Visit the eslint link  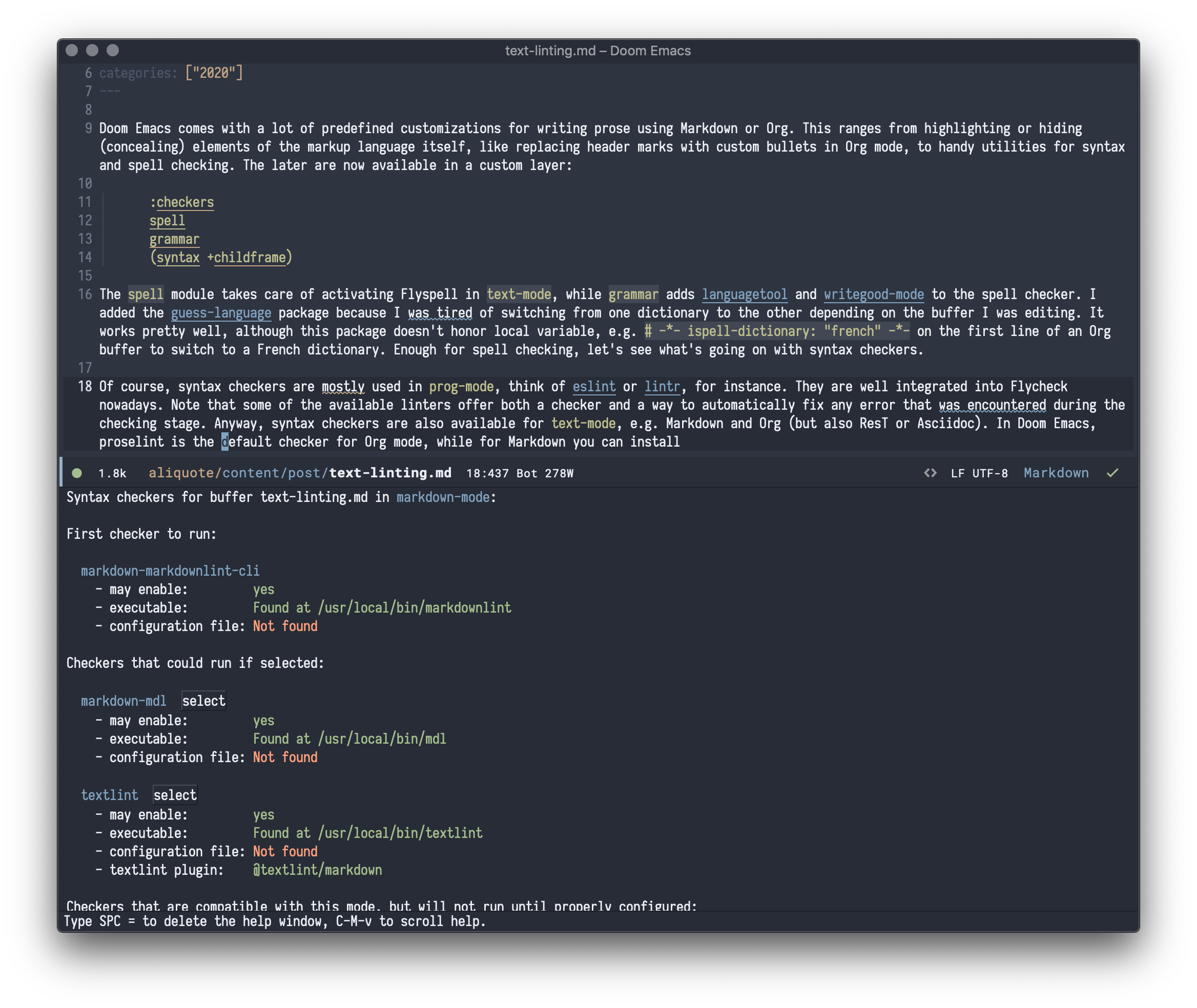[x=594, y=386]
